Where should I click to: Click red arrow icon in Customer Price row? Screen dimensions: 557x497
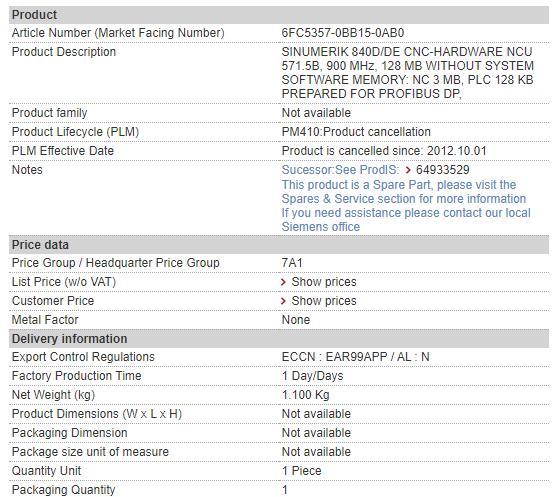[x=283, y=301]
